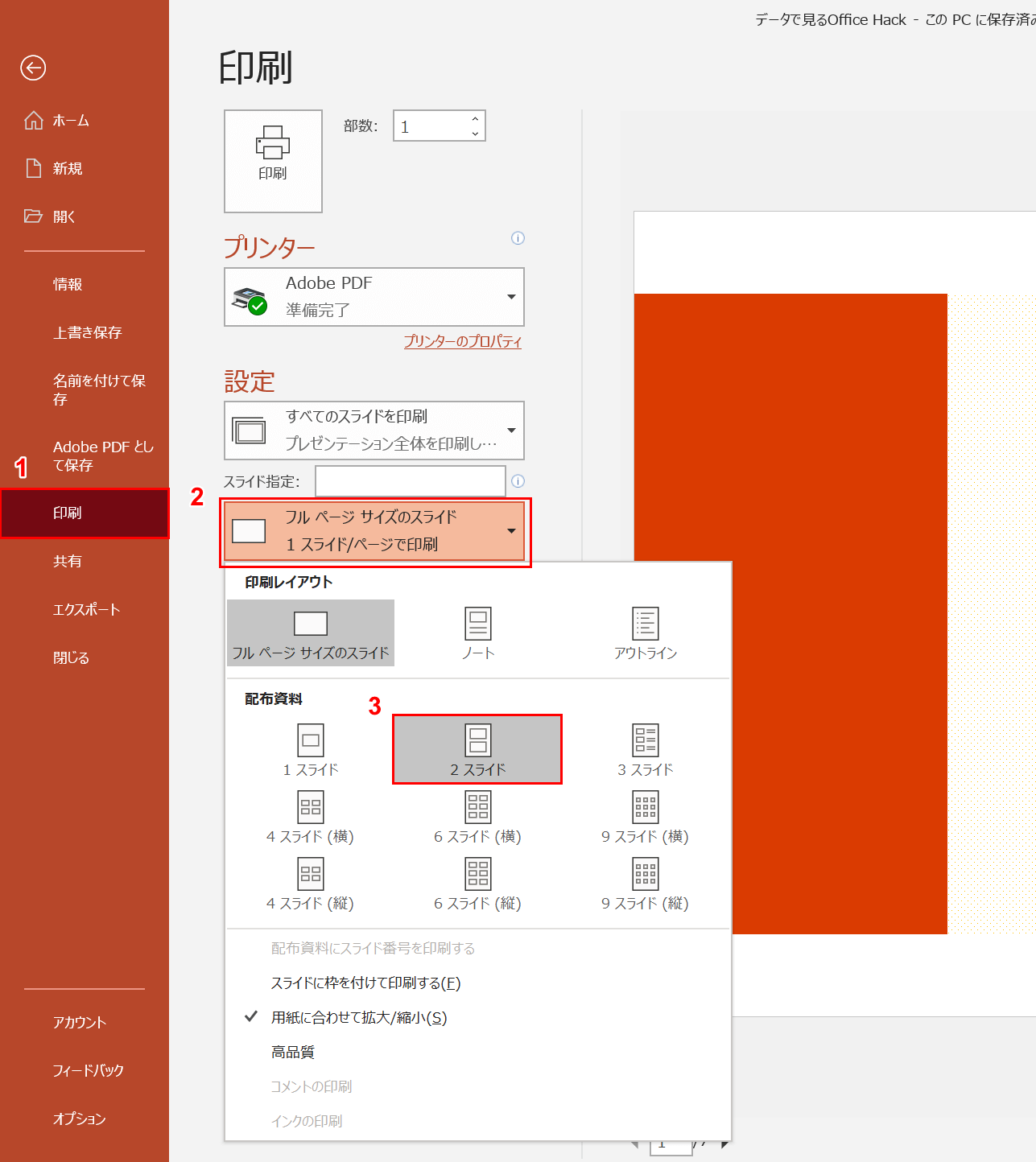Open the プリンターのプロパティ link
The height and width of the screenshot is (1162, 1036).
pyautogui.click(x=463, y=341)
